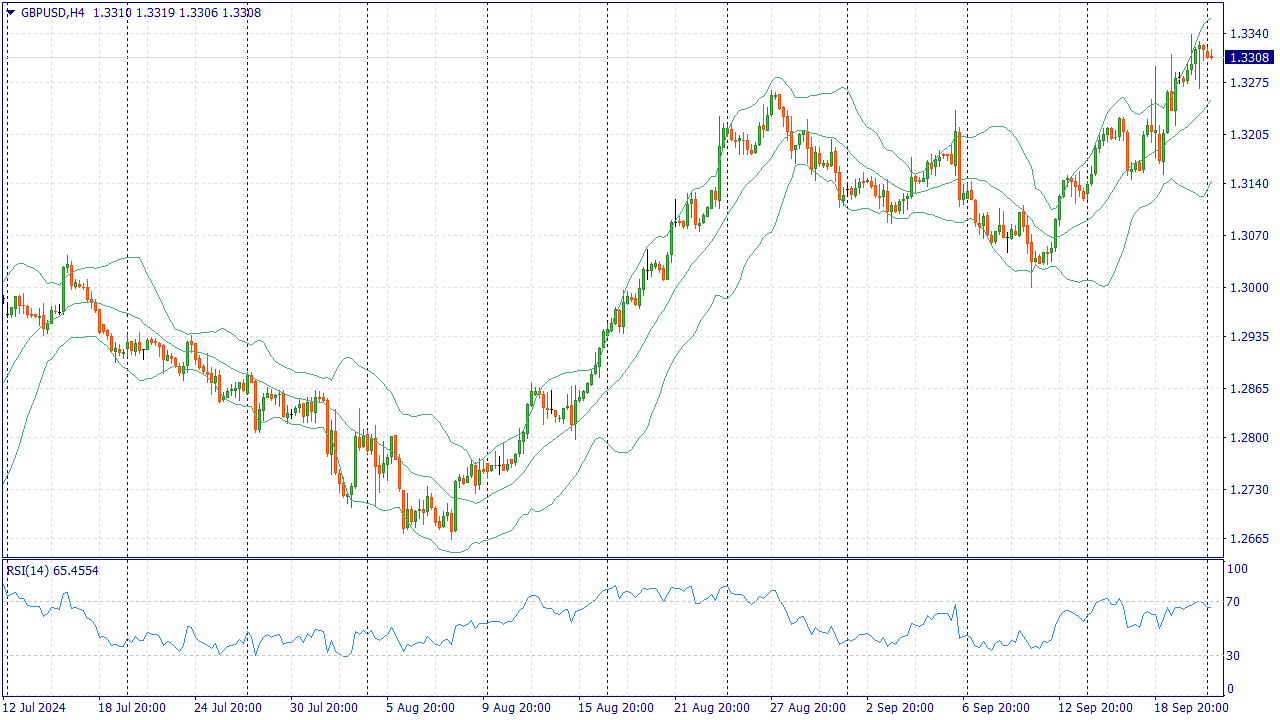Click the 1.2665 price axis label

coord(1249,540)
